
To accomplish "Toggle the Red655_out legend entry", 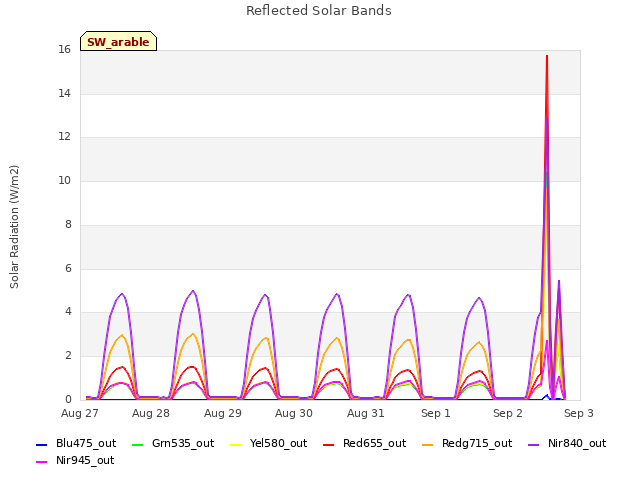I will pyautogui.click(x=364, y=444).
